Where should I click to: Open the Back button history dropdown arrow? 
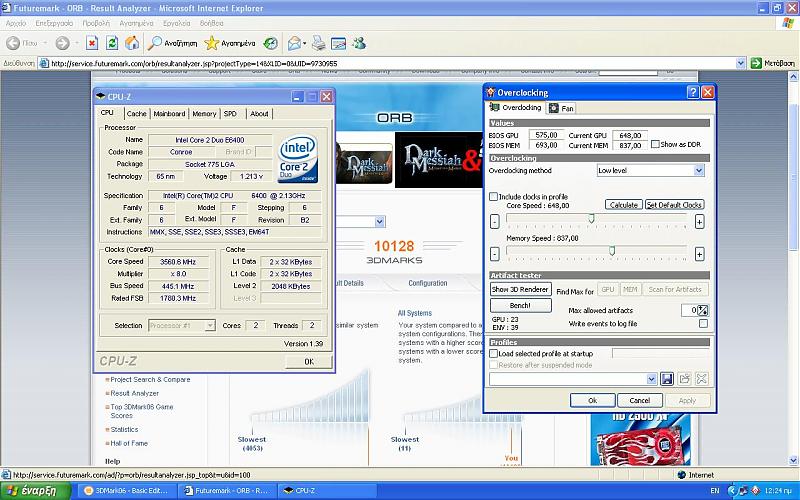(45, 43)
